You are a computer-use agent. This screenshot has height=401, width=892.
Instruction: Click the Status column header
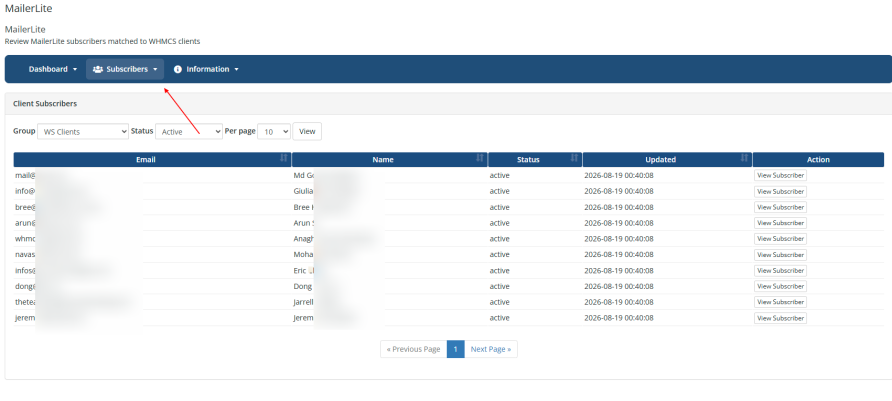point(535,159)
